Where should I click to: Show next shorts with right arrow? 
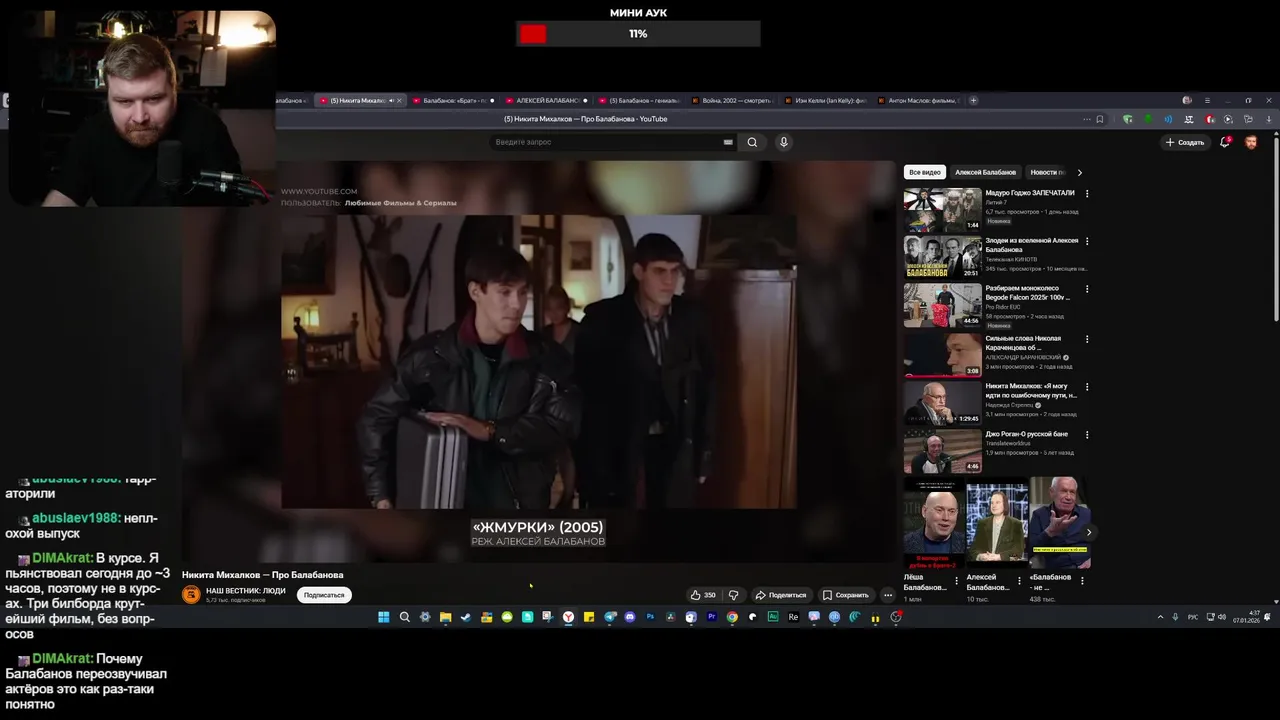(x=1089, y=532)
